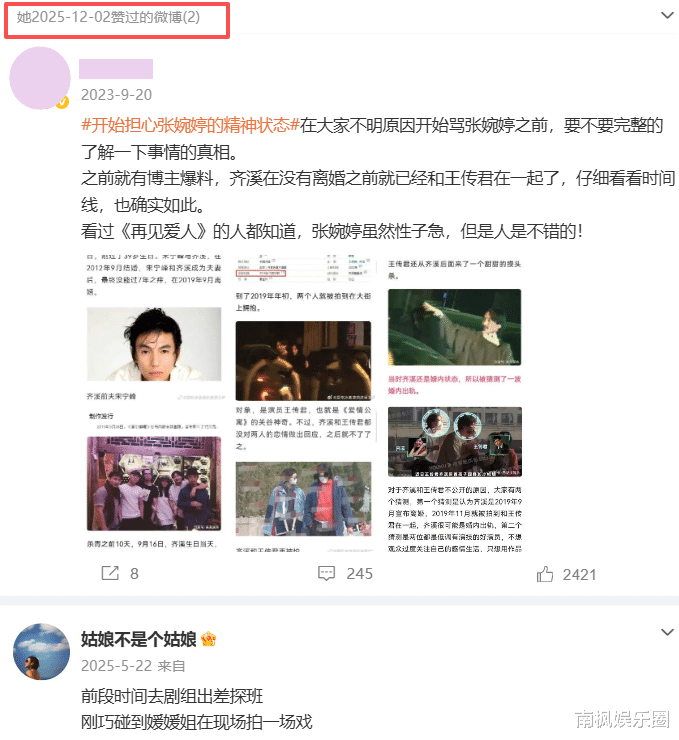Open thumbnail of two masked people walking
This screenshot has height=740, width=679.
(x=303, y=499)
